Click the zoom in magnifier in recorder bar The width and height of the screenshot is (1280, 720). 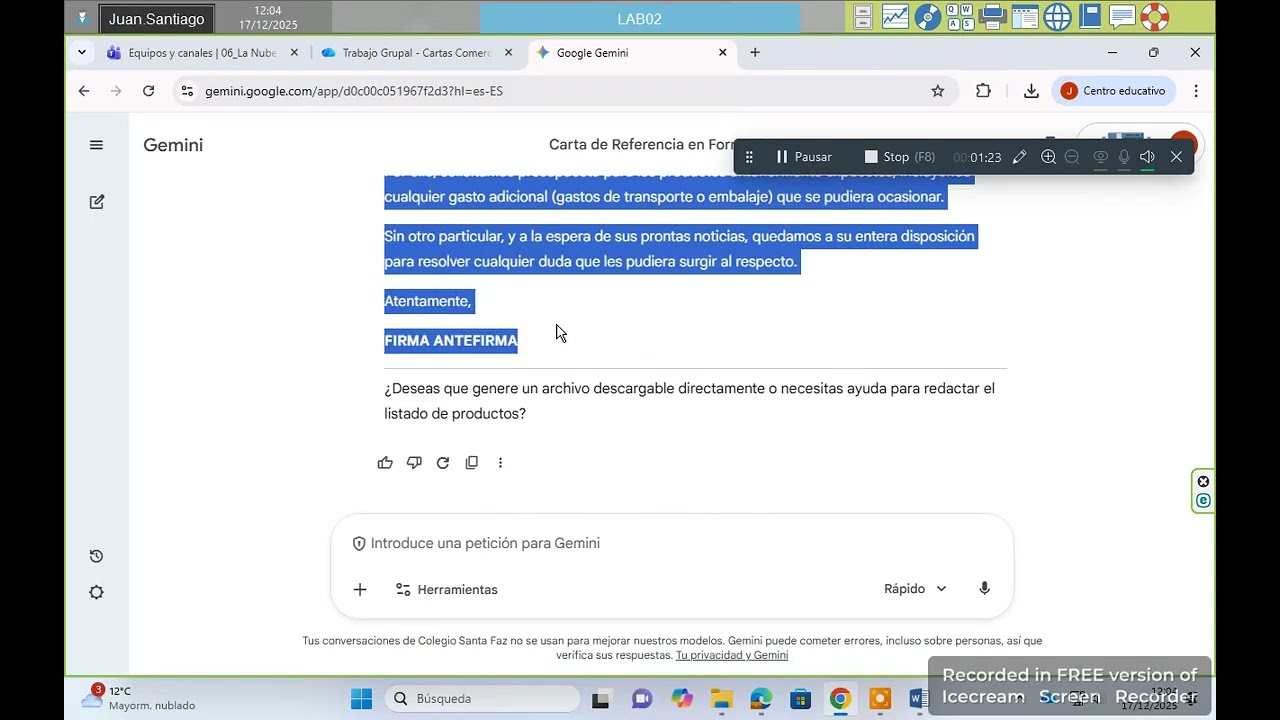1048,157
